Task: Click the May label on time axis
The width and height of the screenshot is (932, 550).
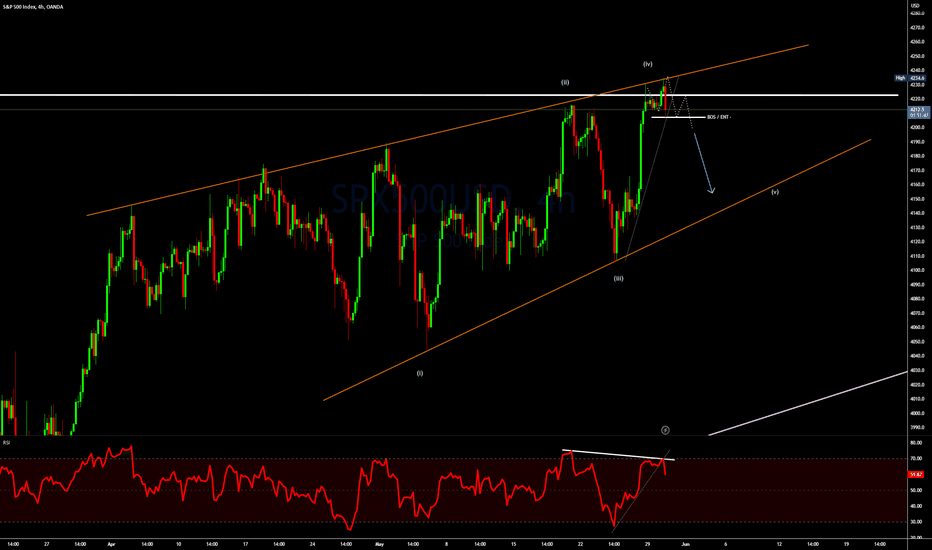Action: 380,544
